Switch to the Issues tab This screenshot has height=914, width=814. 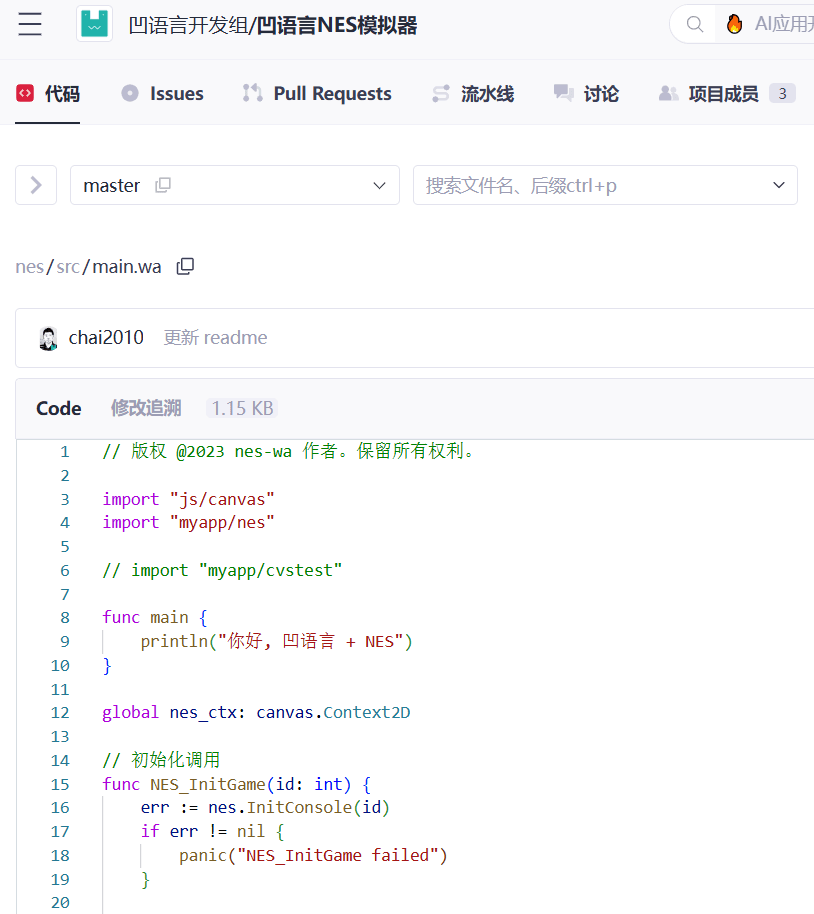click(x=162, y=94)
